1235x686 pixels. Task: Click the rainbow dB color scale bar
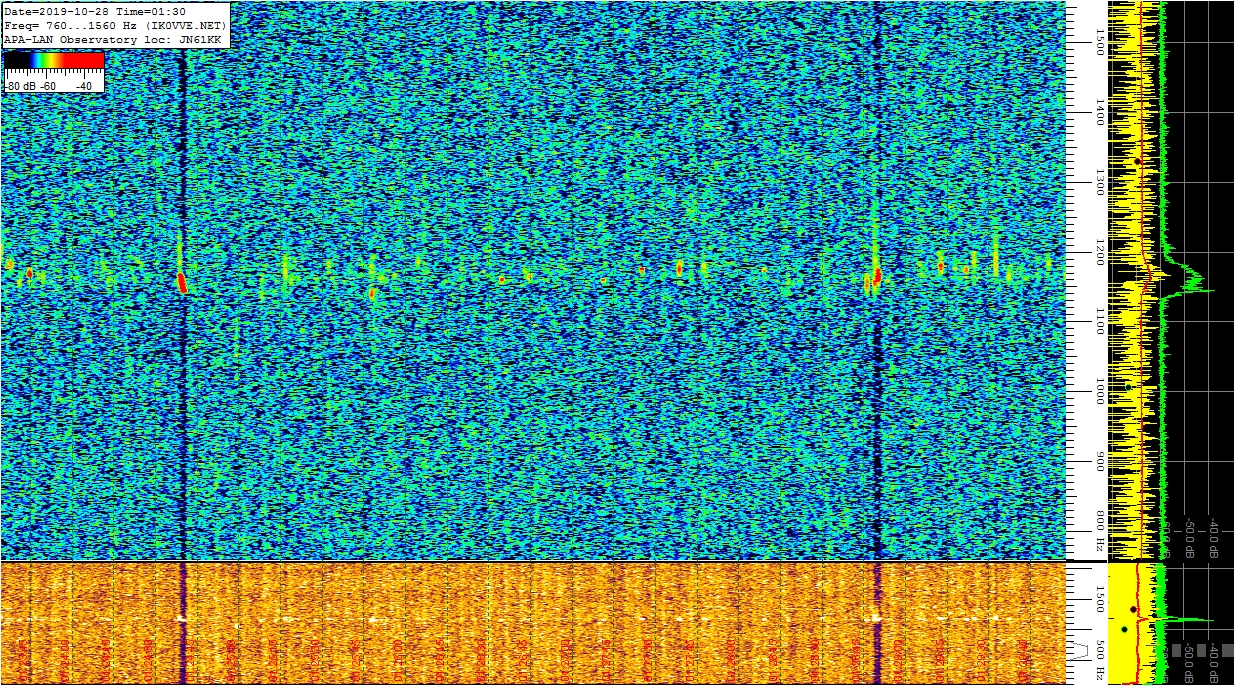click(x=54, y=60)
